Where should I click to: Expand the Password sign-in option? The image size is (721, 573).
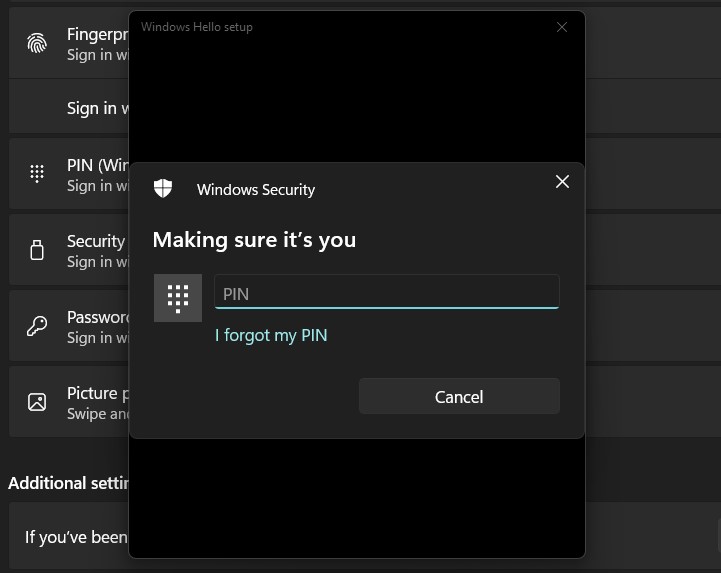coord(97,326)
